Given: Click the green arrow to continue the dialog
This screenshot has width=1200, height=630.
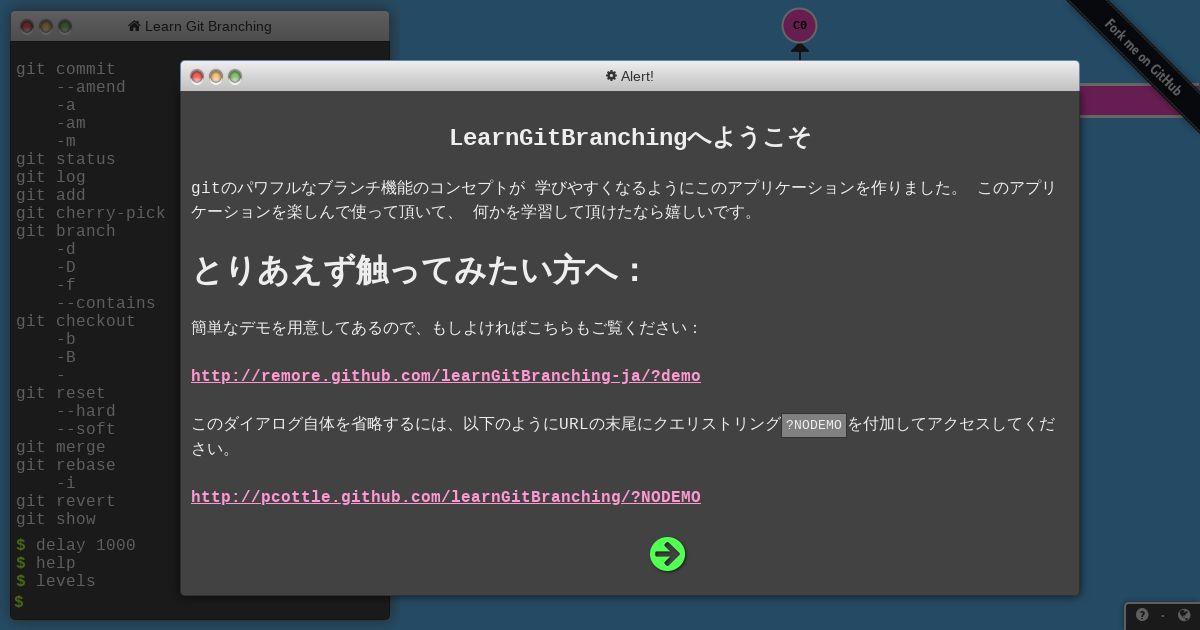Looking at the screenshot, I should pos(668,554).
